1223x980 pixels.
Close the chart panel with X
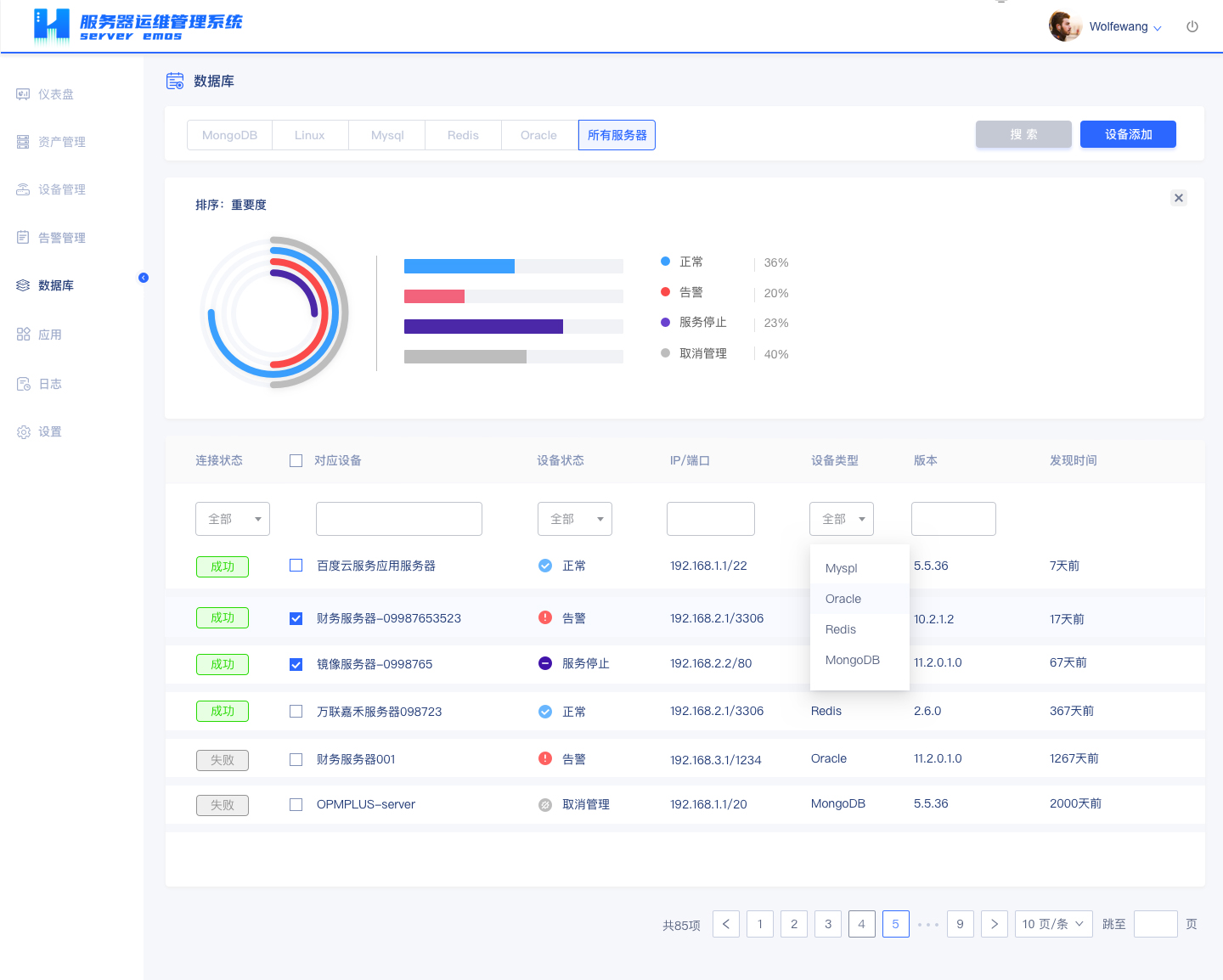tap(1178, 198)
